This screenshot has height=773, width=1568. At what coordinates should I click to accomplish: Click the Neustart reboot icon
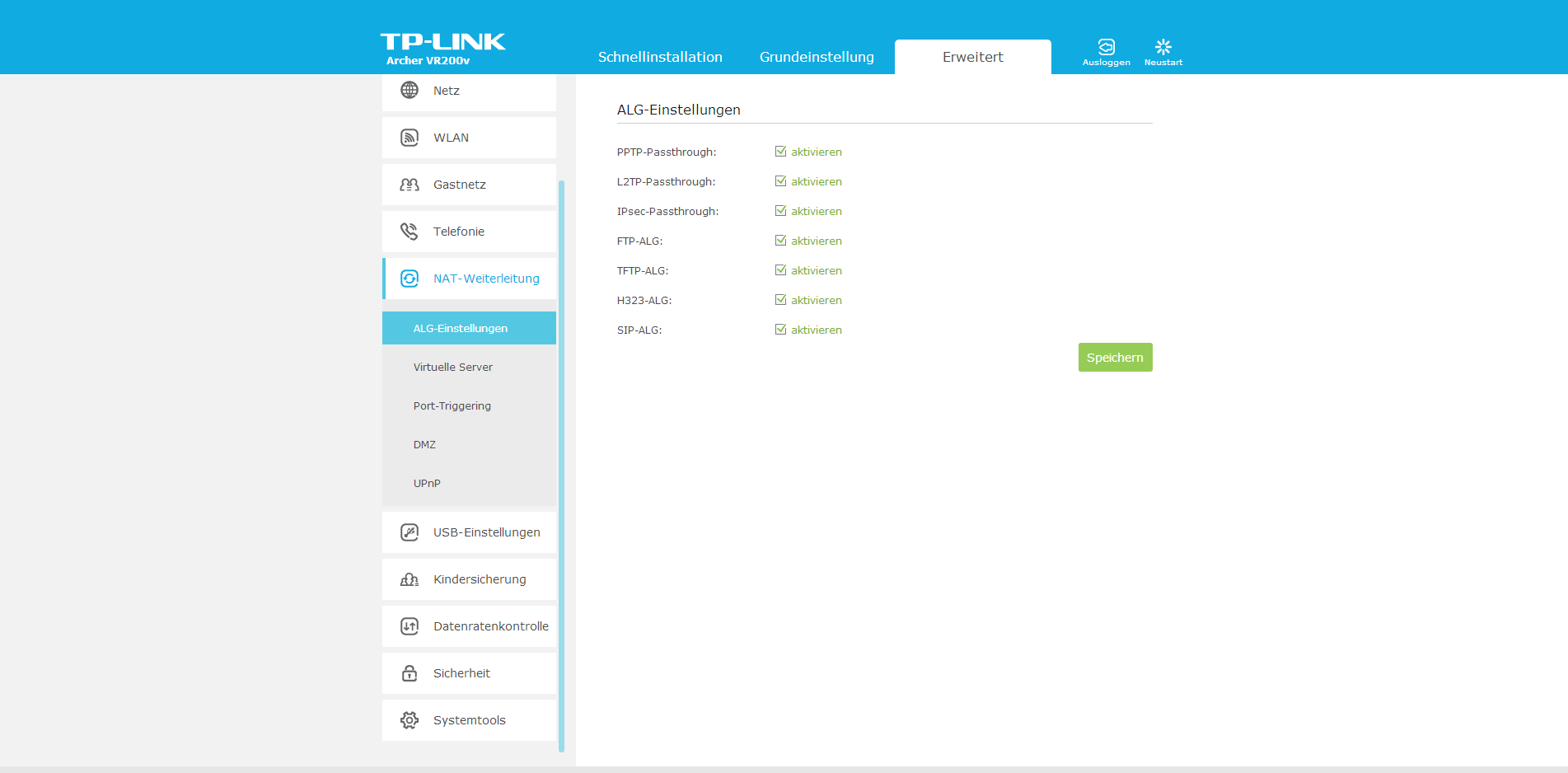[1163, 47]
